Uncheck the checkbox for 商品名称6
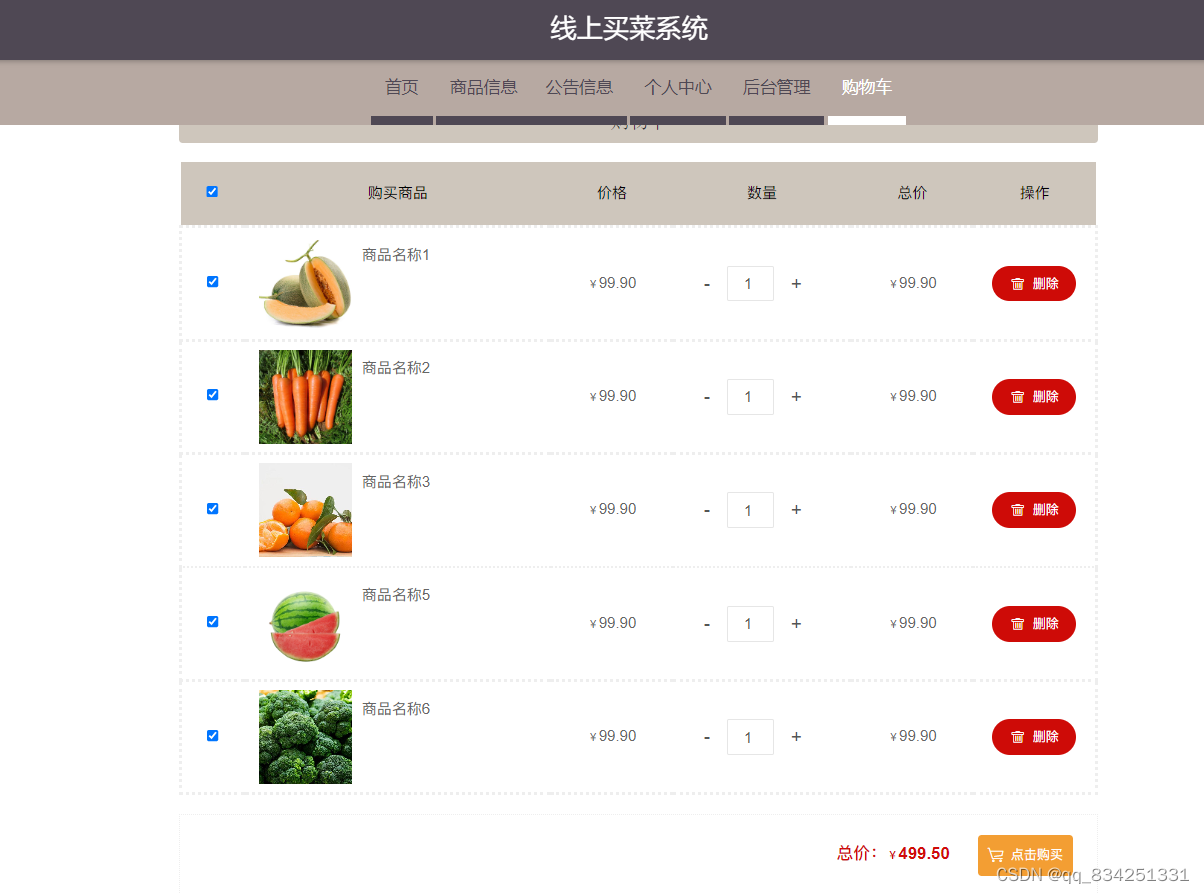 click(212, 736)
